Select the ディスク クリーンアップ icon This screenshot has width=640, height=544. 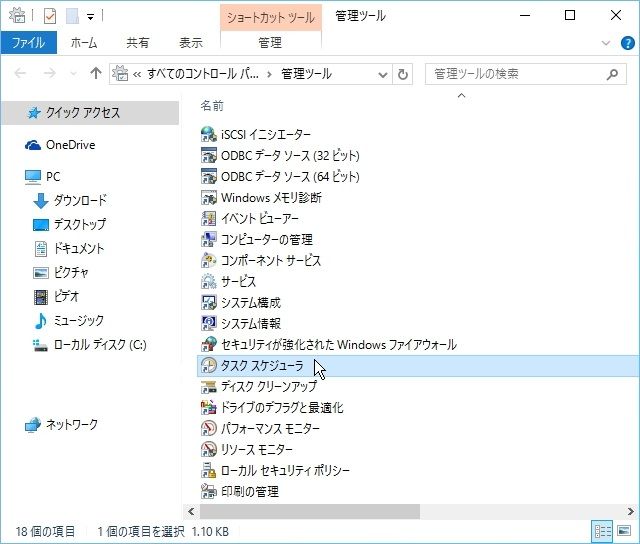209,386
